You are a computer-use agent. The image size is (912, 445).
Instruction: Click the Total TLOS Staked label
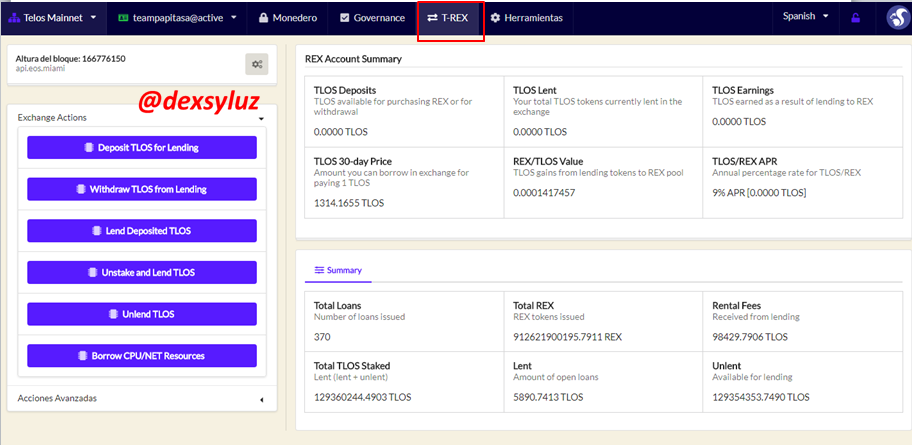pos(352,366)
